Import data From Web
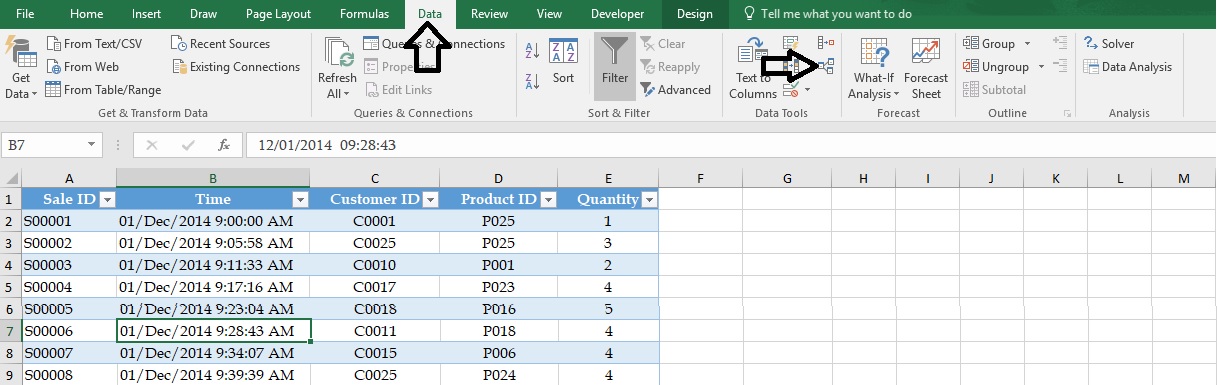The height and width of the screenshot is (385, 1217). coord(82,67)
